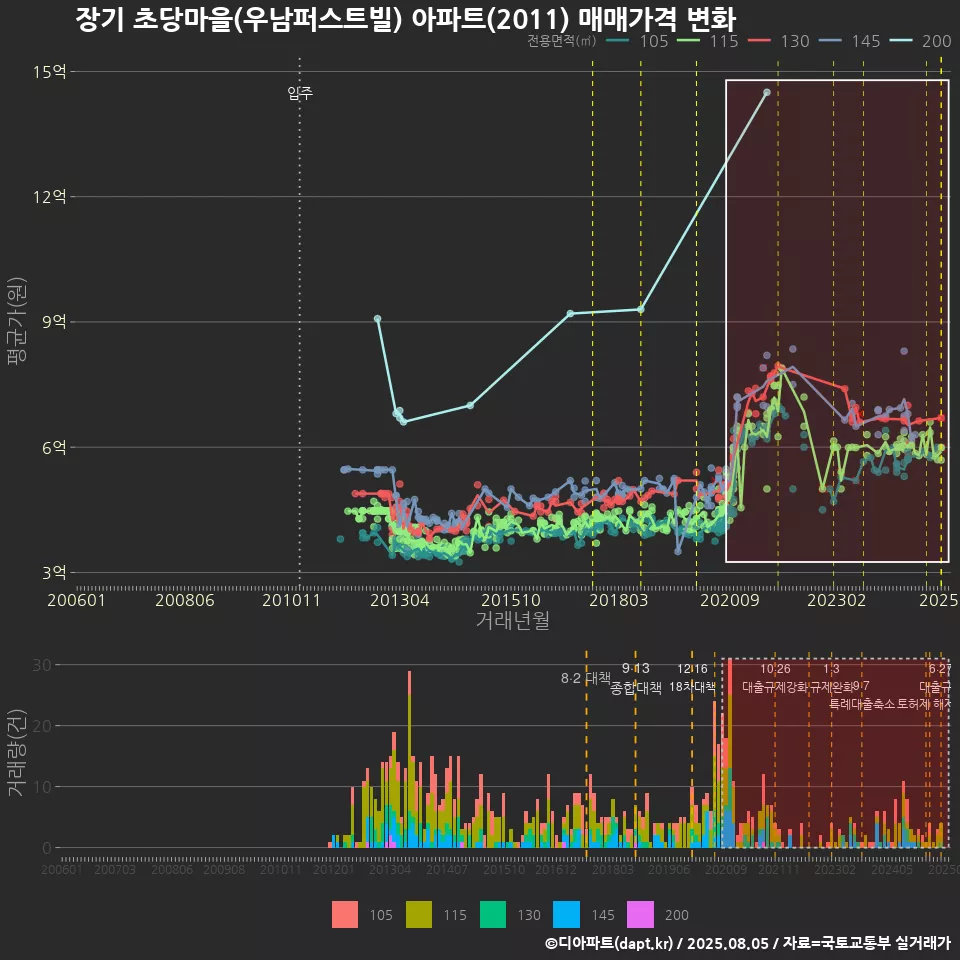Click the 201201 label on volume chart axis
This screenshot has width=960, height=960.
(x=334, y=869)
